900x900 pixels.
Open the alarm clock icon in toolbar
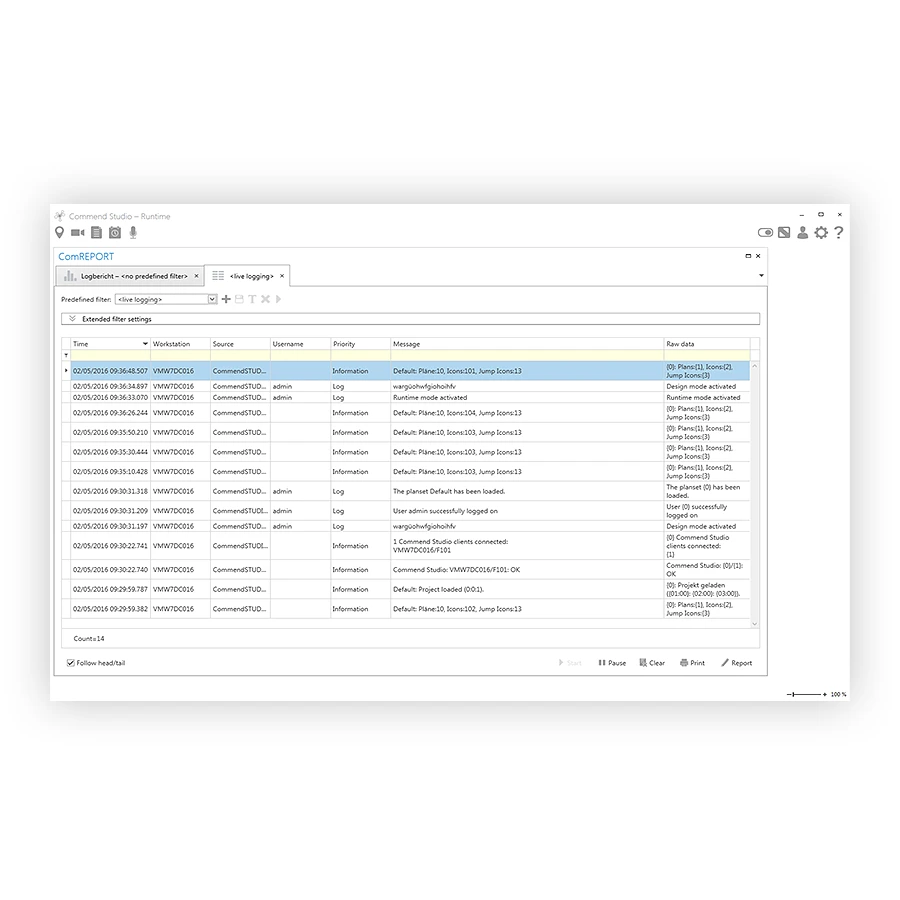(x=115, y=232)
